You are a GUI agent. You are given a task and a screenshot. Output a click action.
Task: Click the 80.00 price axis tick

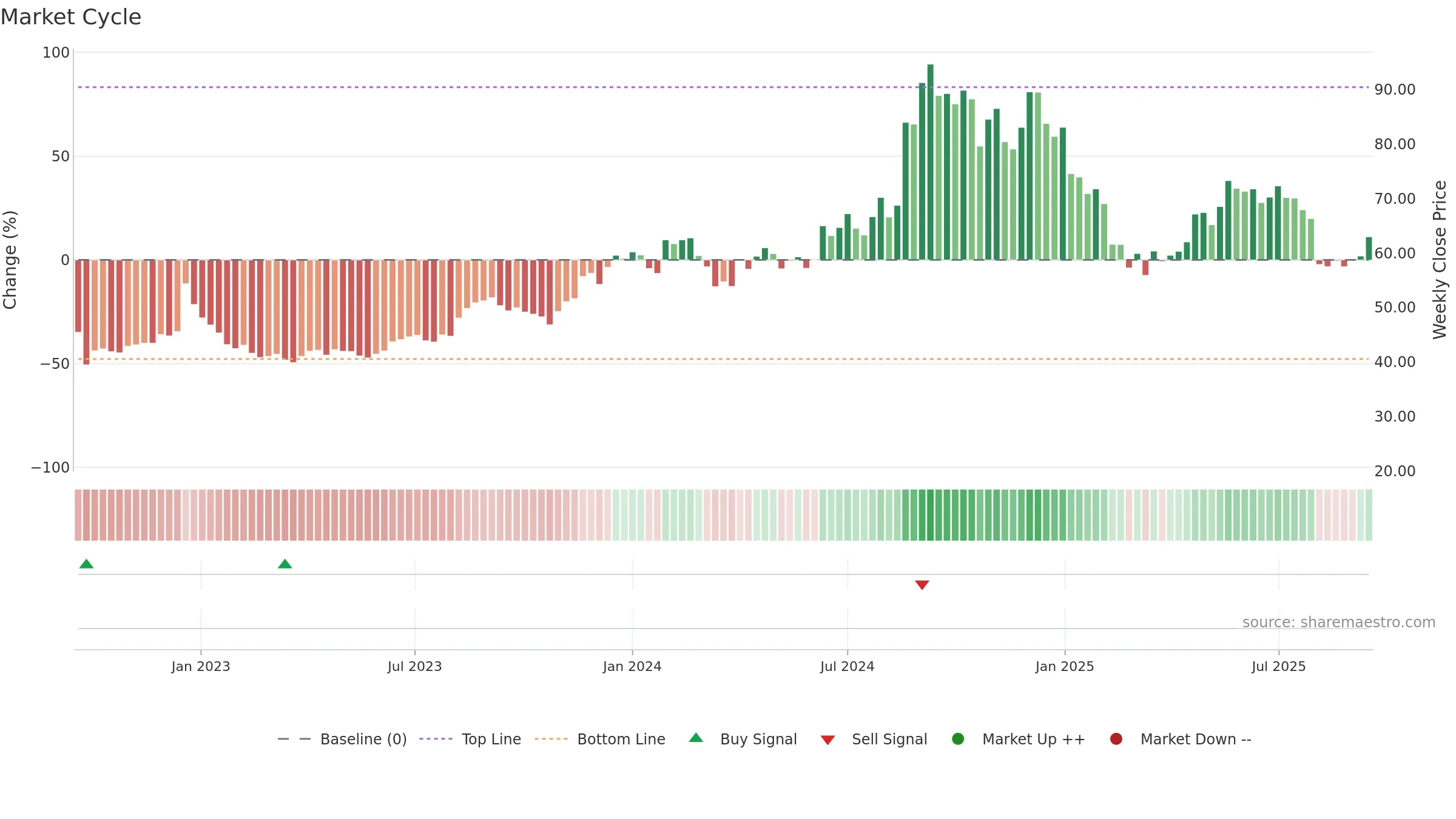(1395, 144)
